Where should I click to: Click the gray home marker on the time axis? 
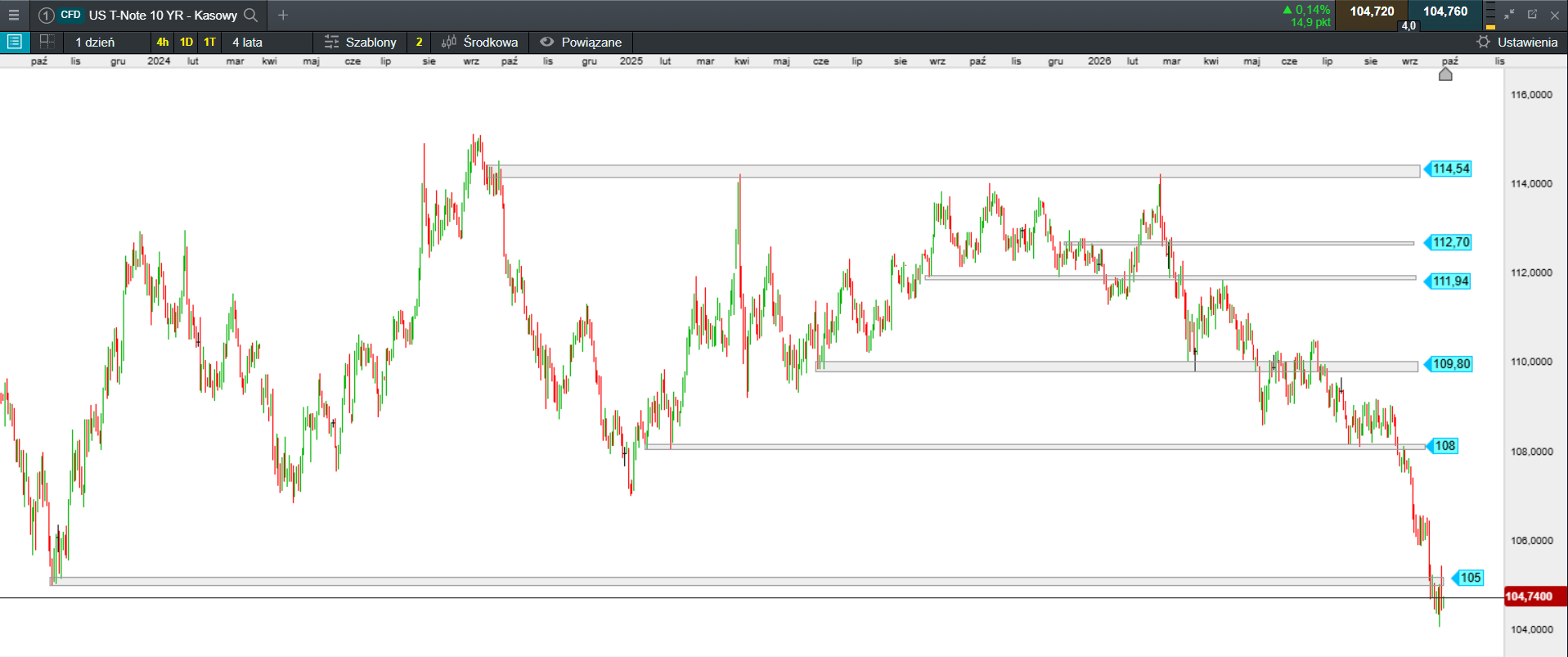point(1445,74)
